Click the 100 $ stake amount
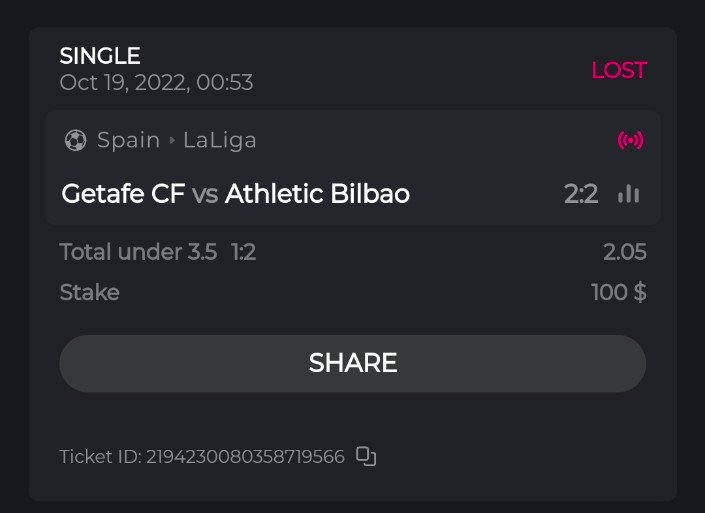This screenshot has height=513, width=705. (619, 292)
